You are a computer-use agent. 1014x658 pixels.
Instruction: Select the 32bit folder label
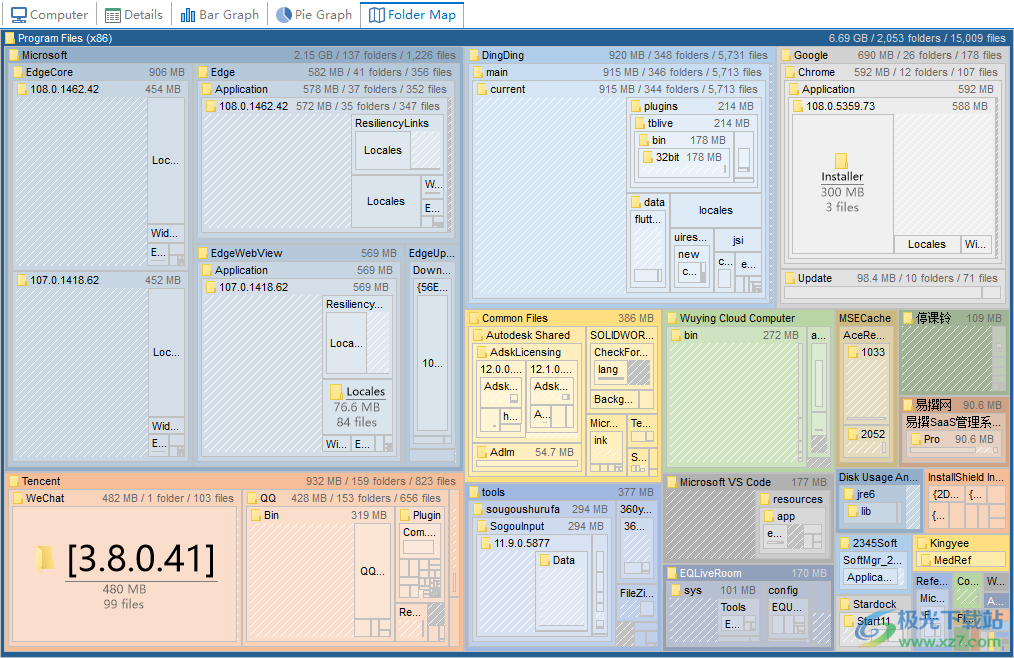667,157
